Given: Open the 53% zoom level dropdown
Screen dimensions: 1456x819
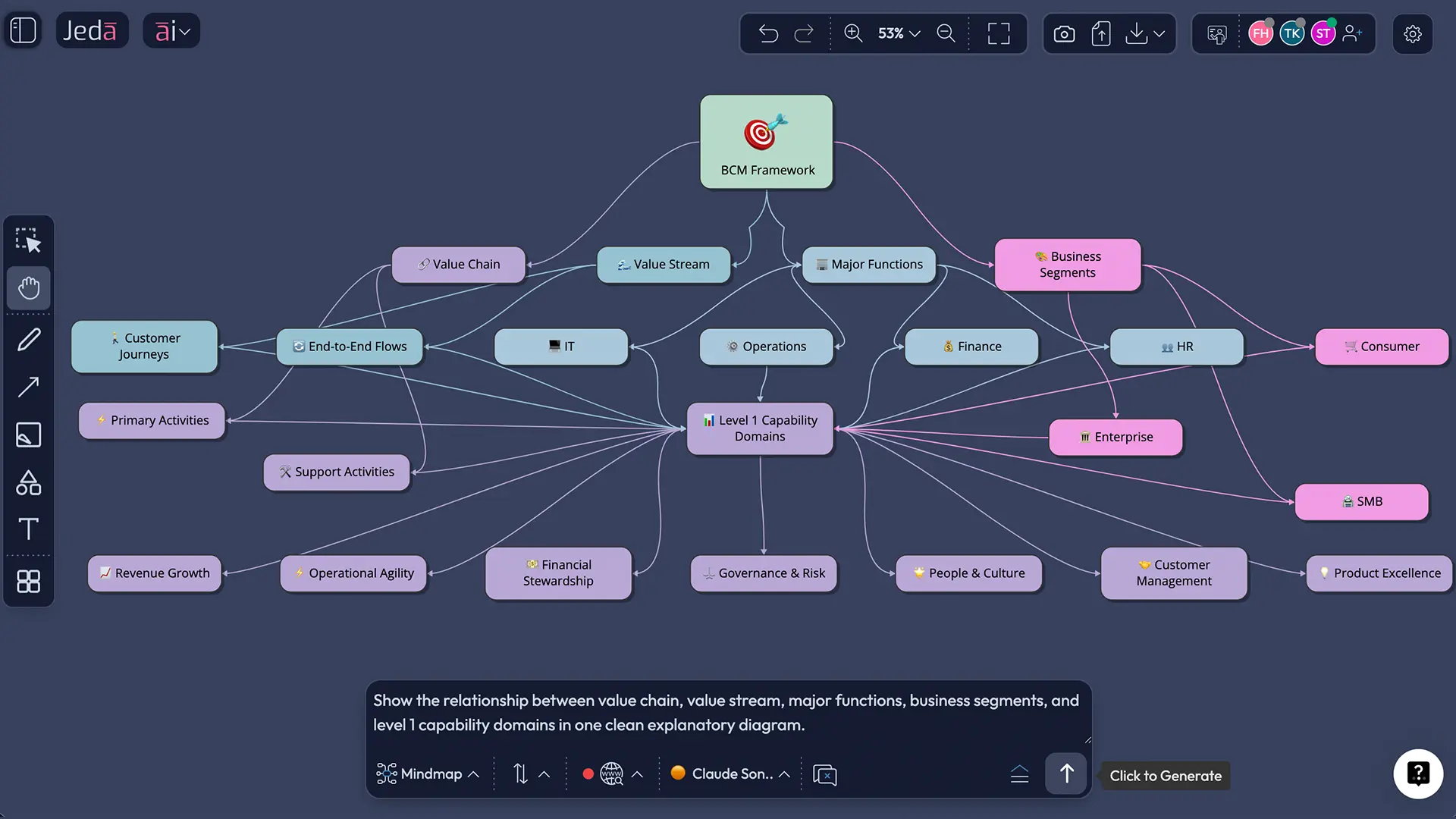Looking at the screenshot, I should (x=899, y=33).
